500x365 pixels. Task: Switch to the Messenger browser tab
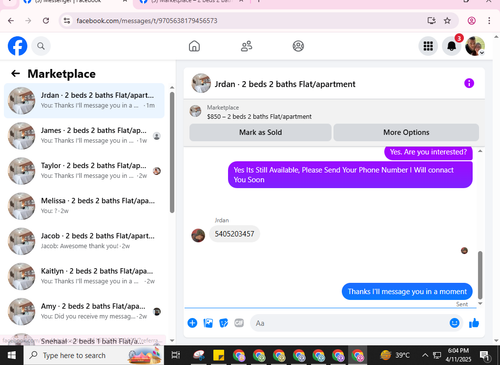tap(75, 3)
